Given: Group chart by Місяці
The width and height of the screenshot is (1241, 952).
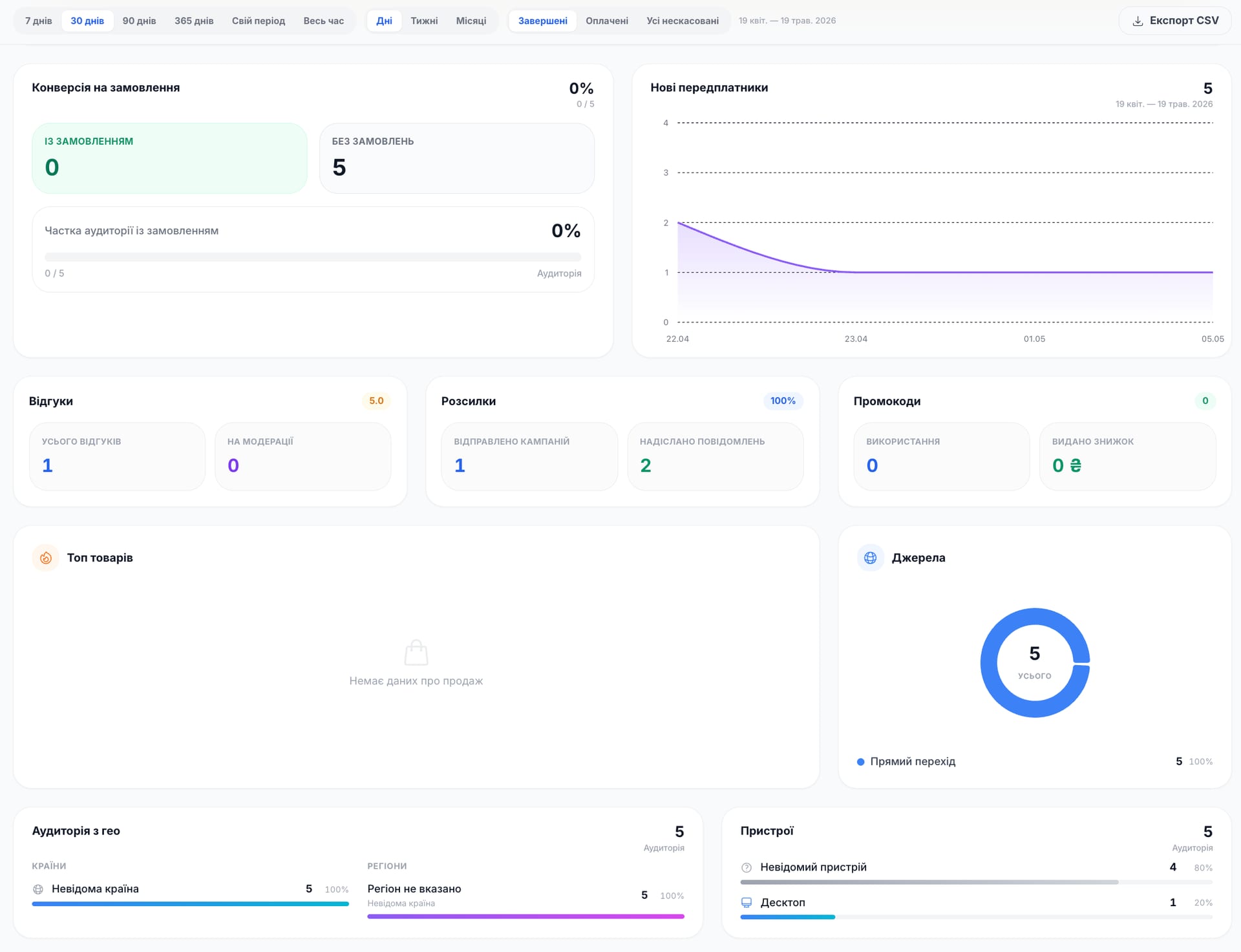Looking at the screenshot, I should [x=471, y=21].
